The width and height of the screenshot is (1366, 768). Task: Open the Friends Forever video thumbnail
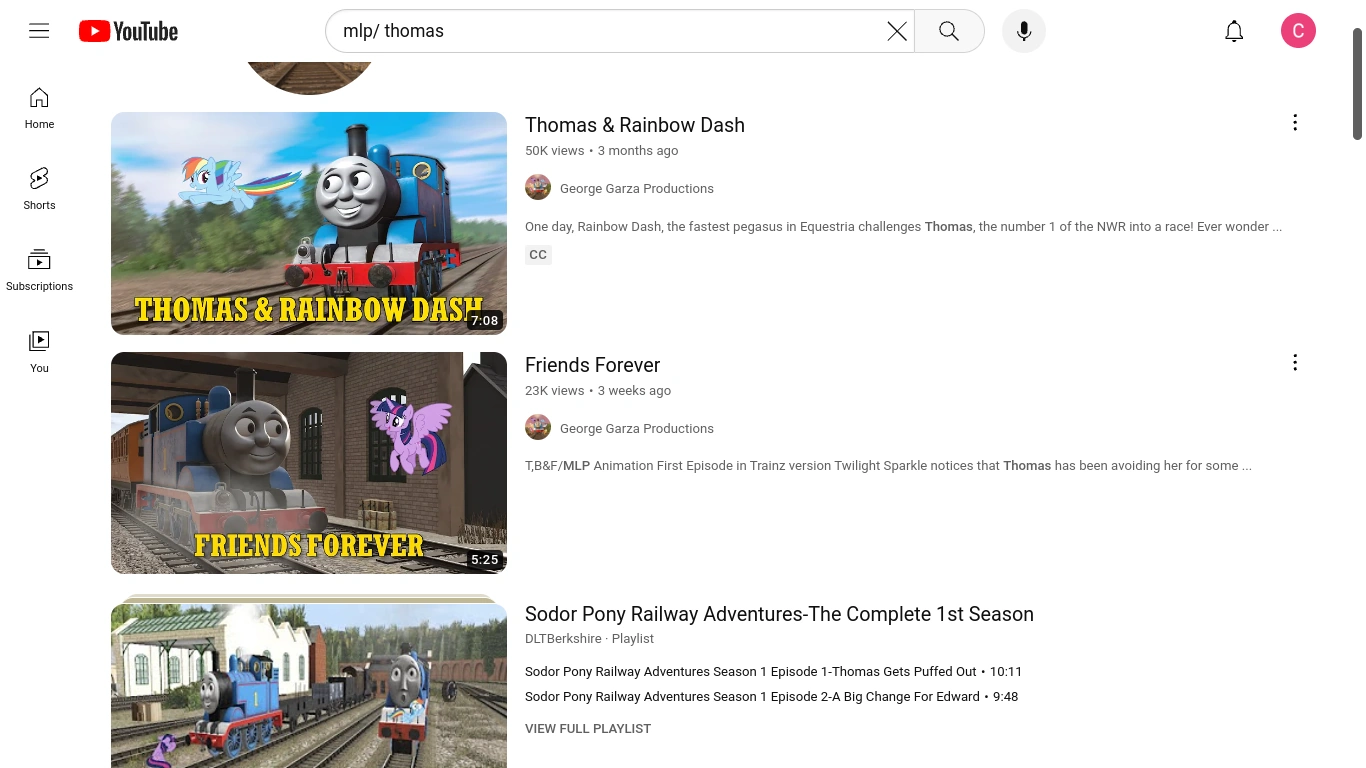pos(309,463)
